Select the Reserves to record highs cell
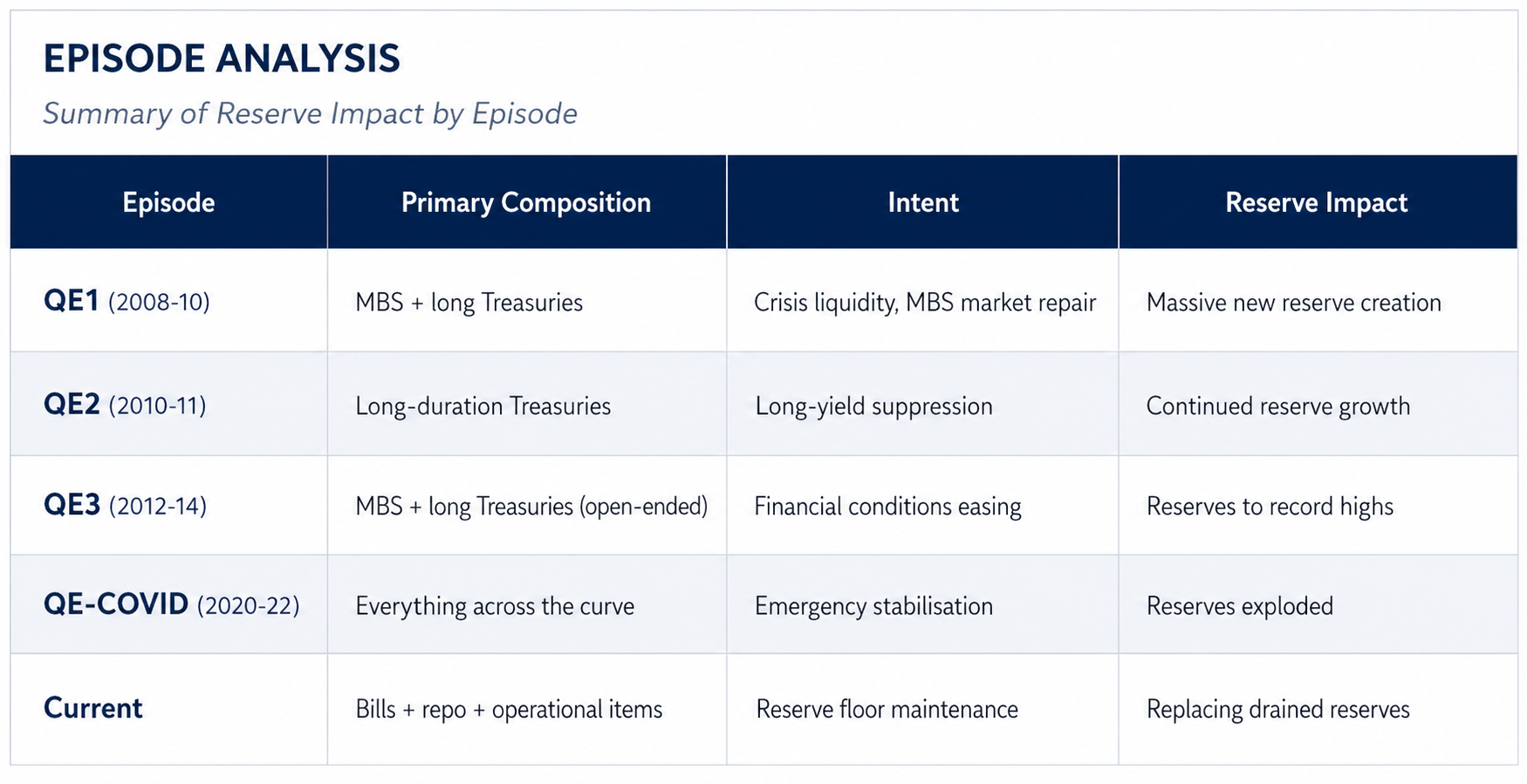The image size is (1527, 784). 1270,506
